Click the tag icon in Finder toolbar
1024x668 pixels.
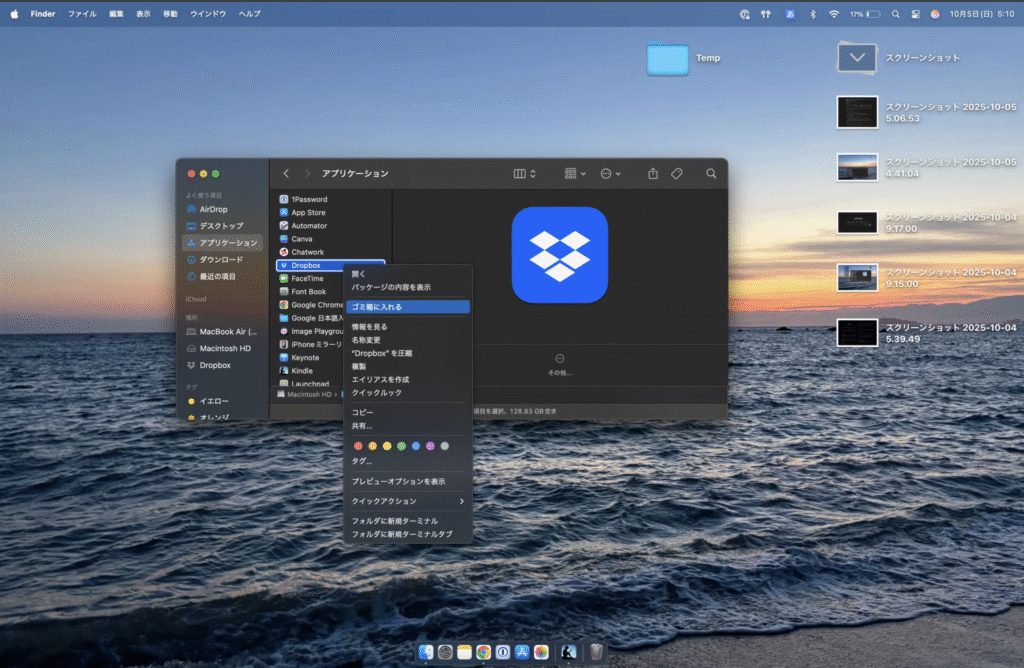677,173
